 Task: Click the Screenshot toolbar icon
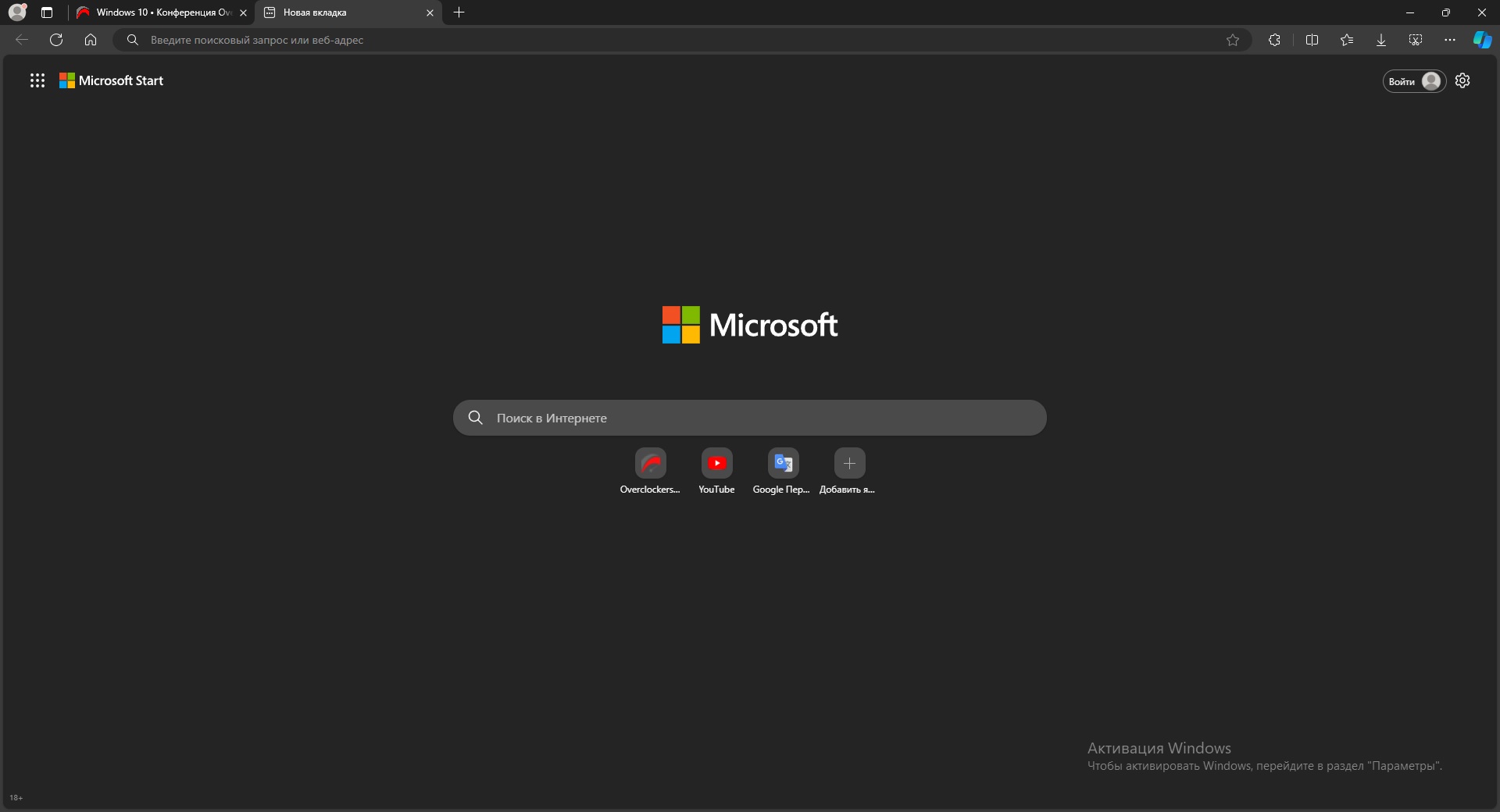[1416, 40]
